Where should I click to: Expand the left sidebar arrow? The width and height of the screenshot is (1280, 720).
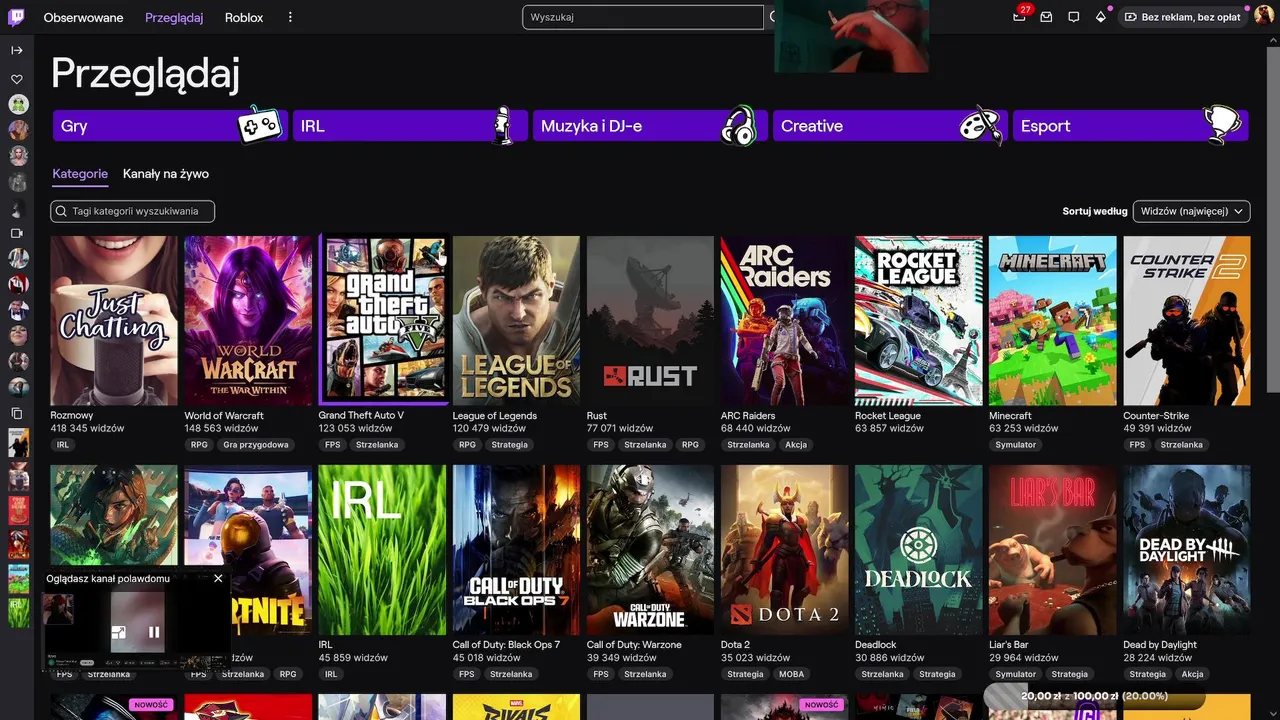17,50
